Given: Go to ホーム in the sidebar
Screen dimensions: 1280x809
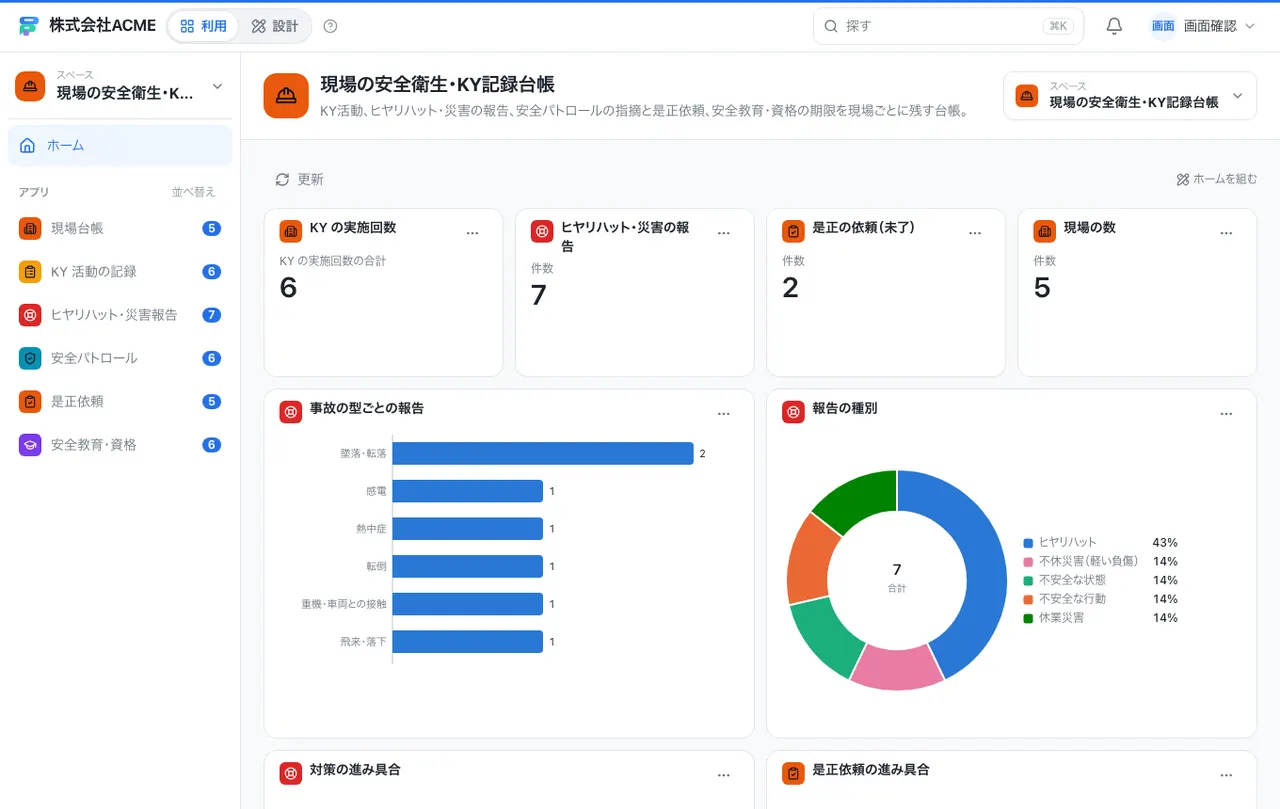Looking at the screenshot, I should (120, 145).
